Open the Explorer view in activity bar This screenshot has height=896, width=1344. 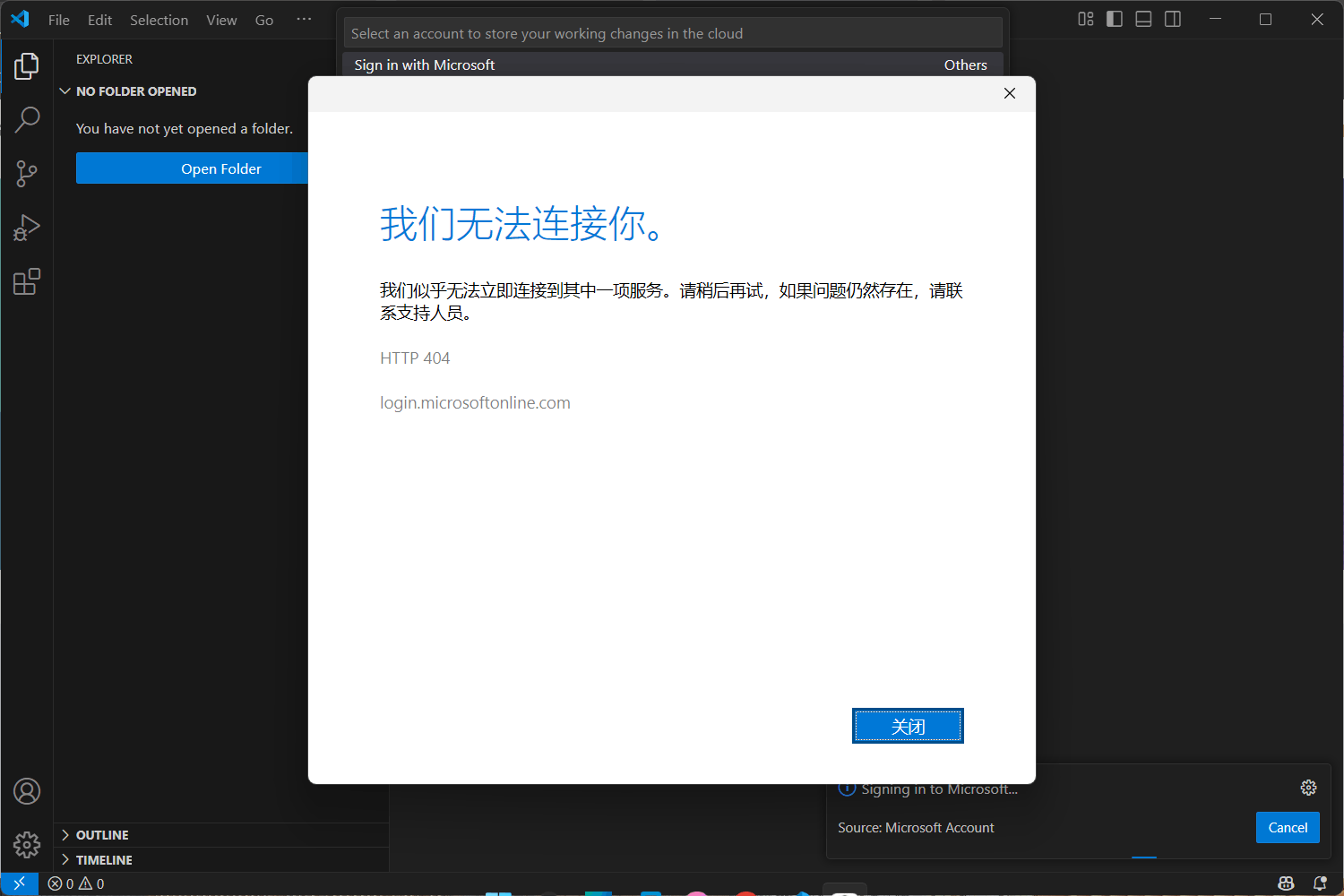(27, 65)
